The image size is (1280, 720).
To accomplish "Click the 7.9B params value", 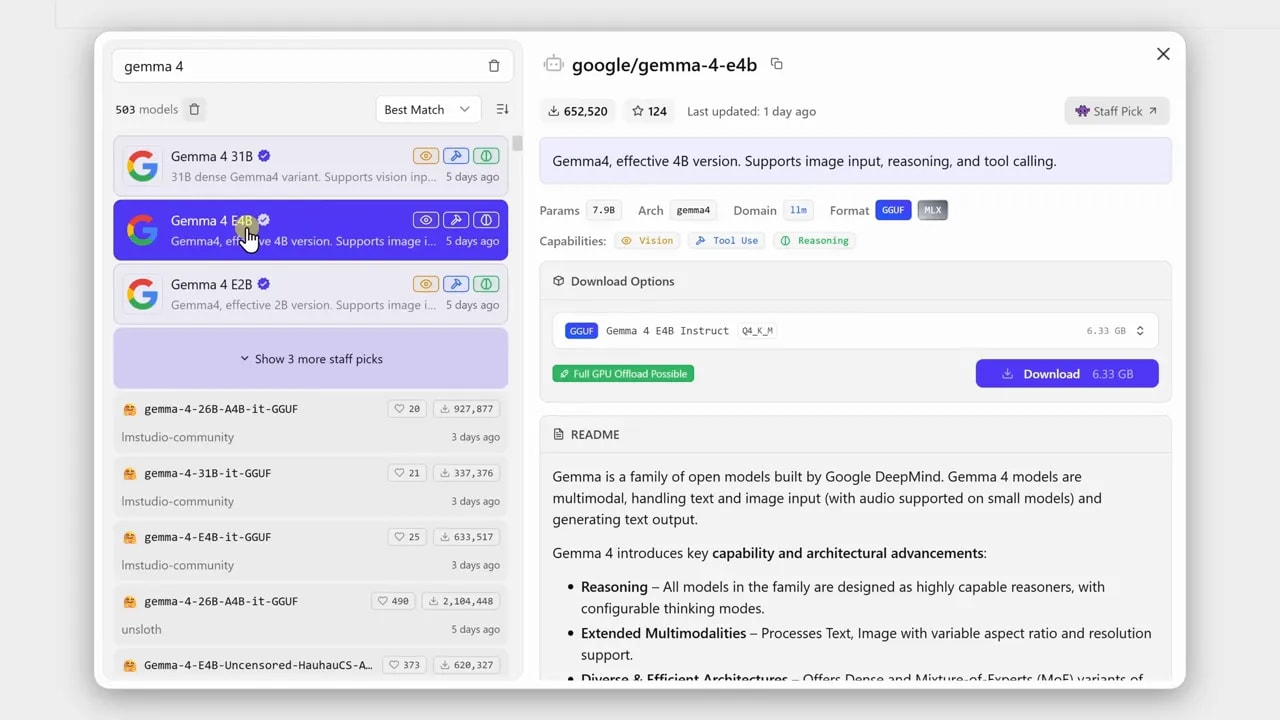I will [x=604, y=211].
